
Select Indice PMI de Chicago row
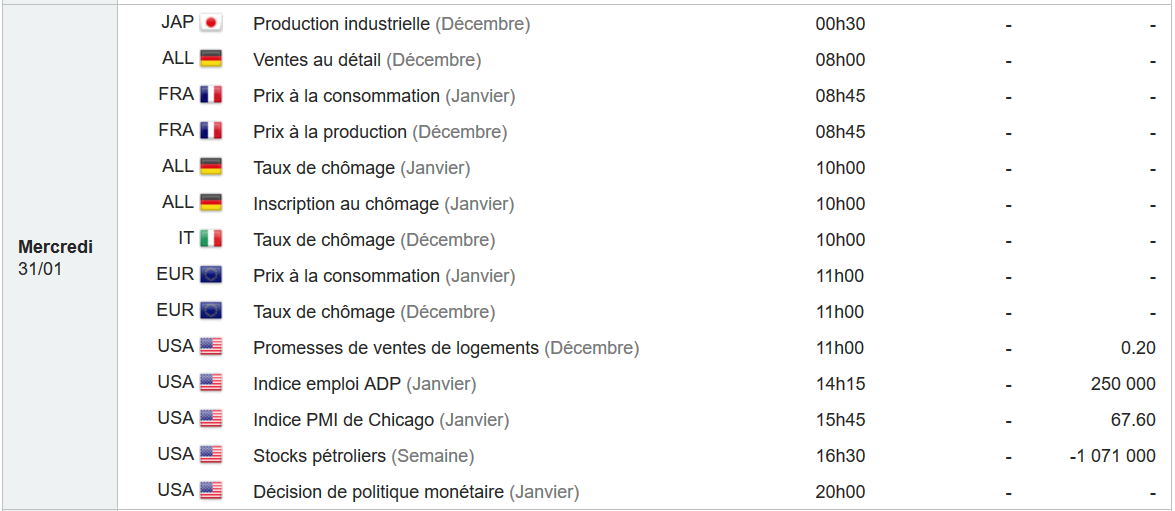coord(380,420)
